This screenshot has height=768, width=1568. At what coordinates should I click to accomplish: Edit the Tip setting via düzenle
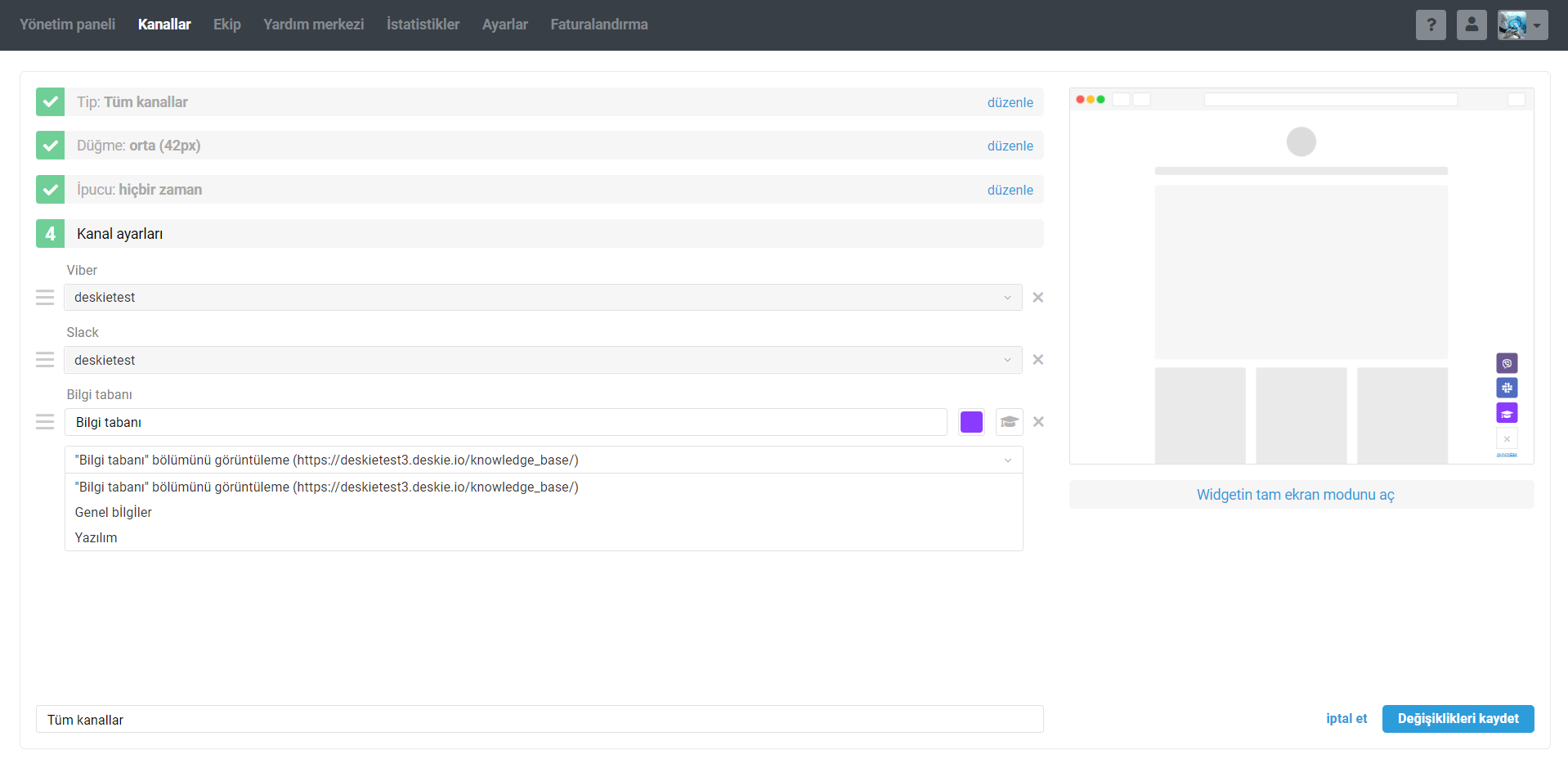pos(1010,102)
